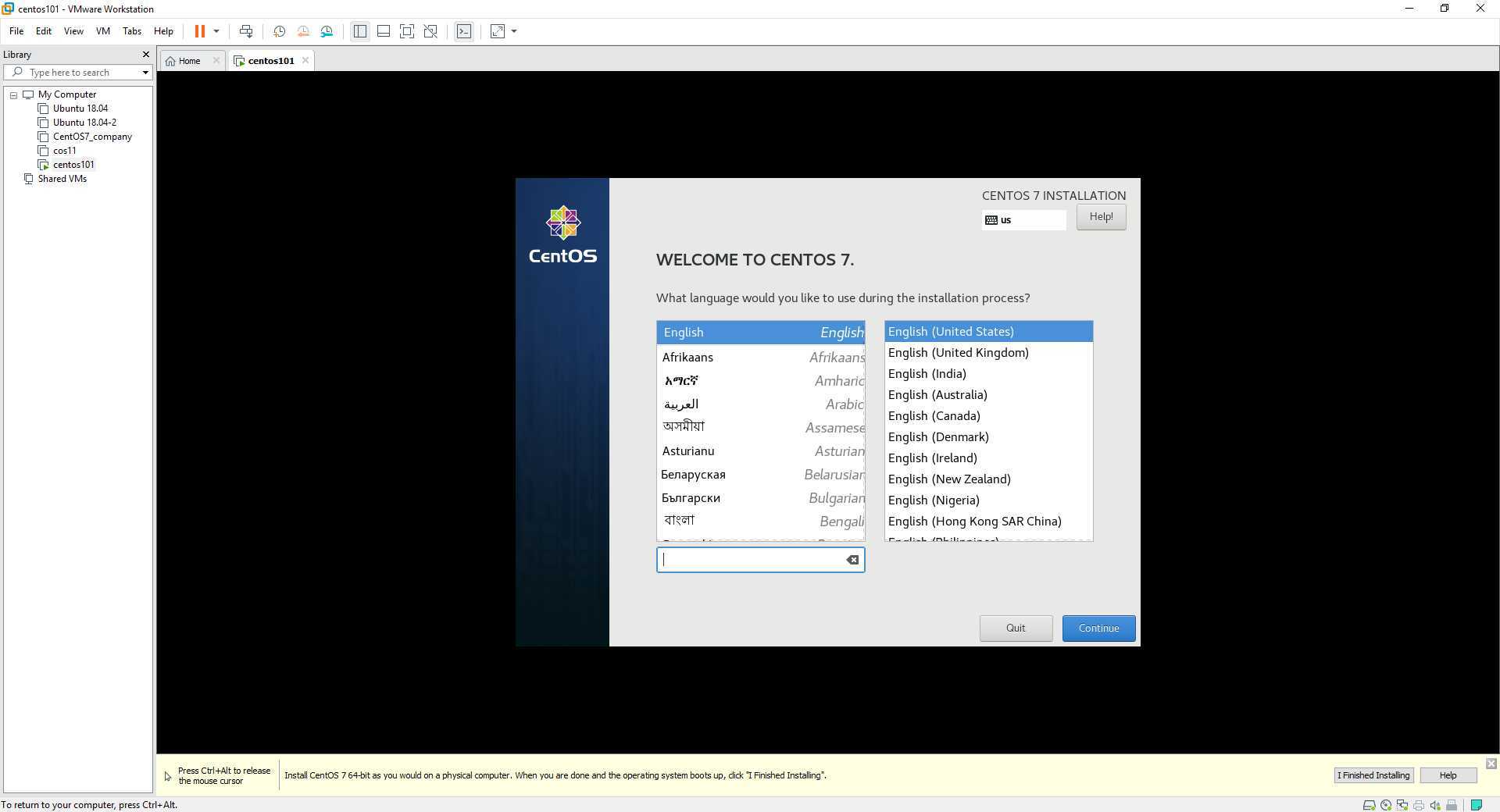This screenshot has height=812, width=1500.
Task: Select English (Australia) locale
Action: [988, 395]
